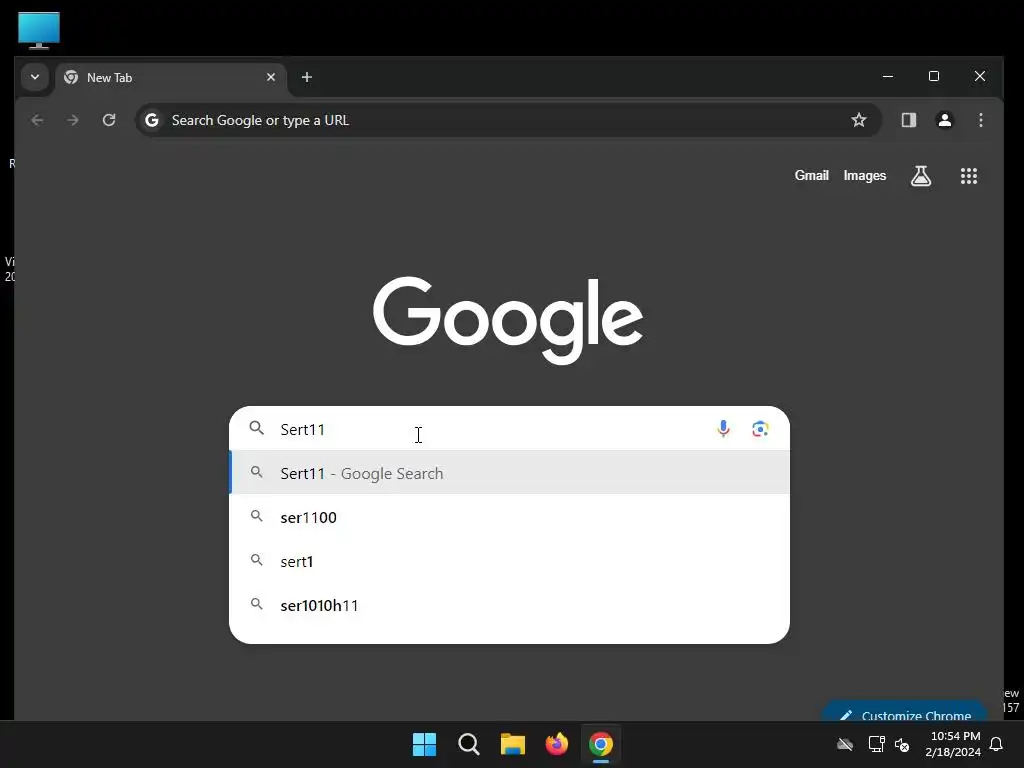Viewport: 1024px width, 768px height.
Task: Open the Gmail link
Action: (811, 176)
